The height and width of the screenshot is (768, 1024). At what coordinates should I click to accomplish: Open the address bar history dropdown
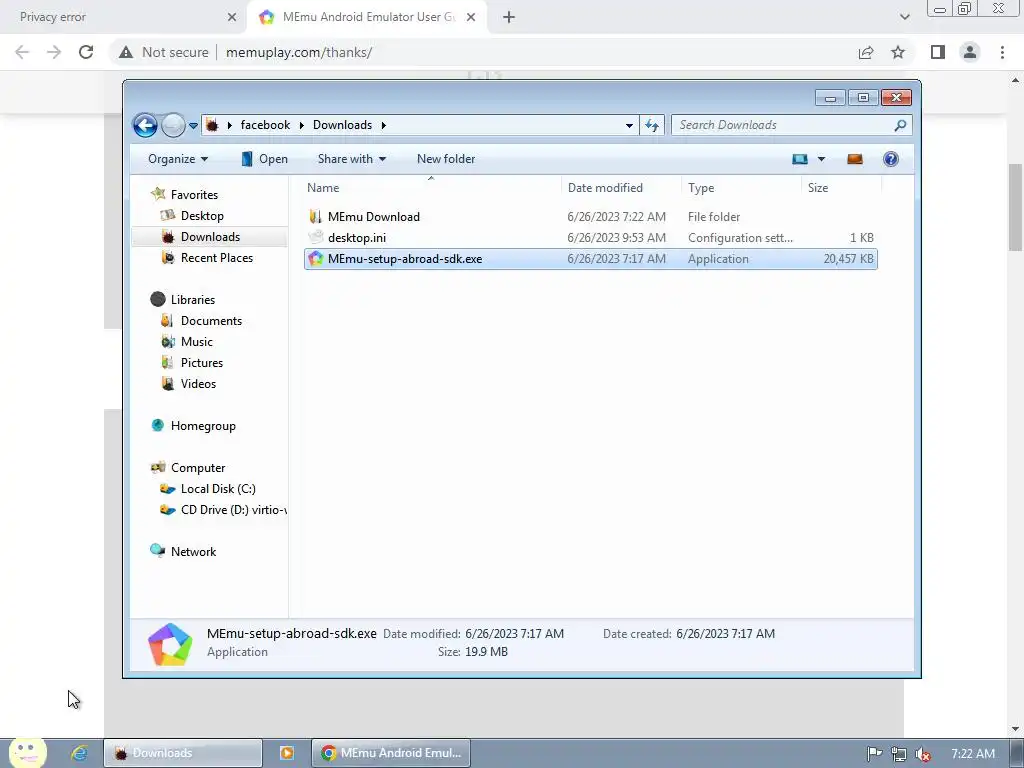(629, 125)
